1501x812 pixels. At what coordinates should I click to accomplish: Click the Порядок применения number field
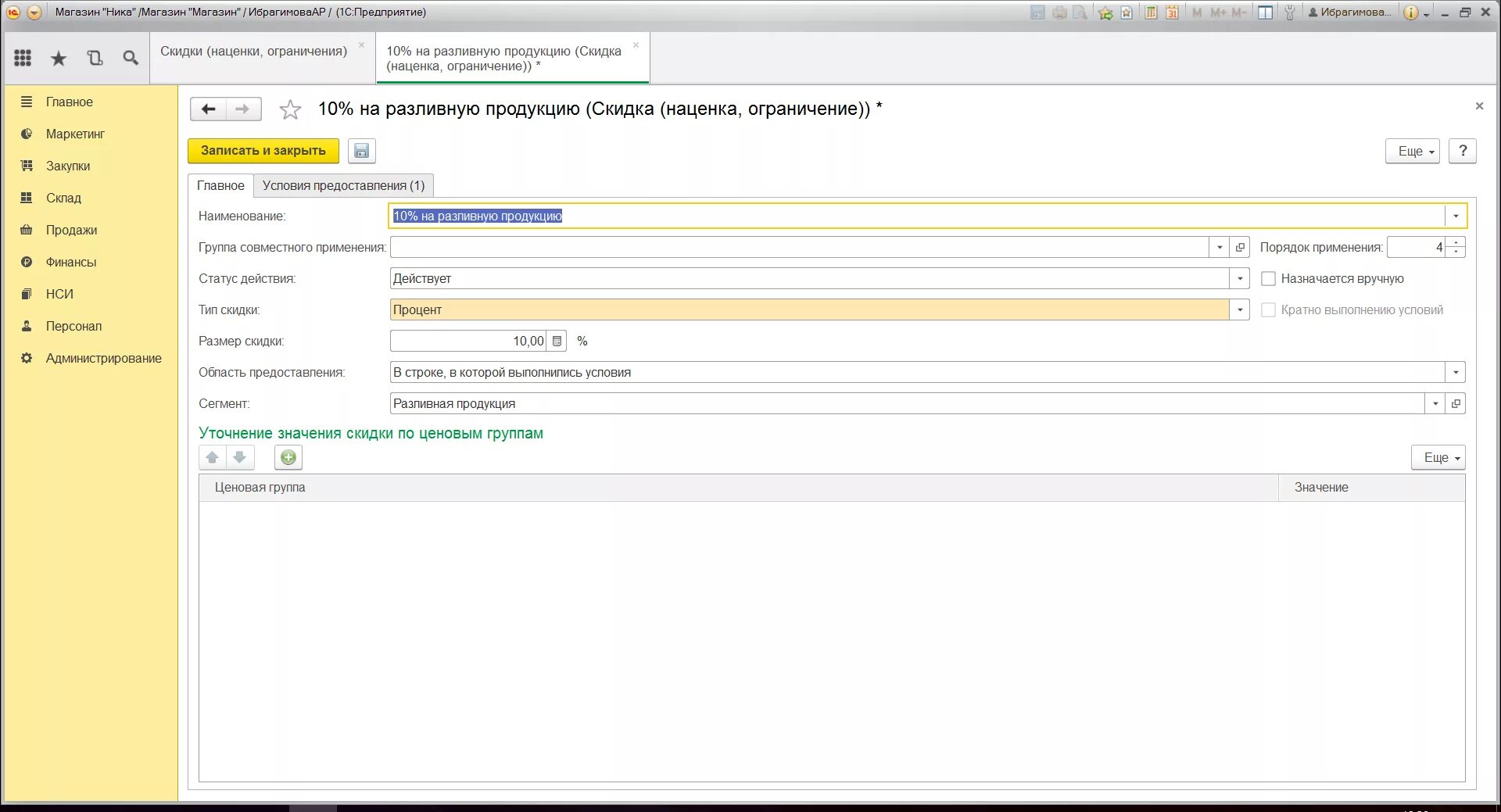click(x=1417, y=247)
